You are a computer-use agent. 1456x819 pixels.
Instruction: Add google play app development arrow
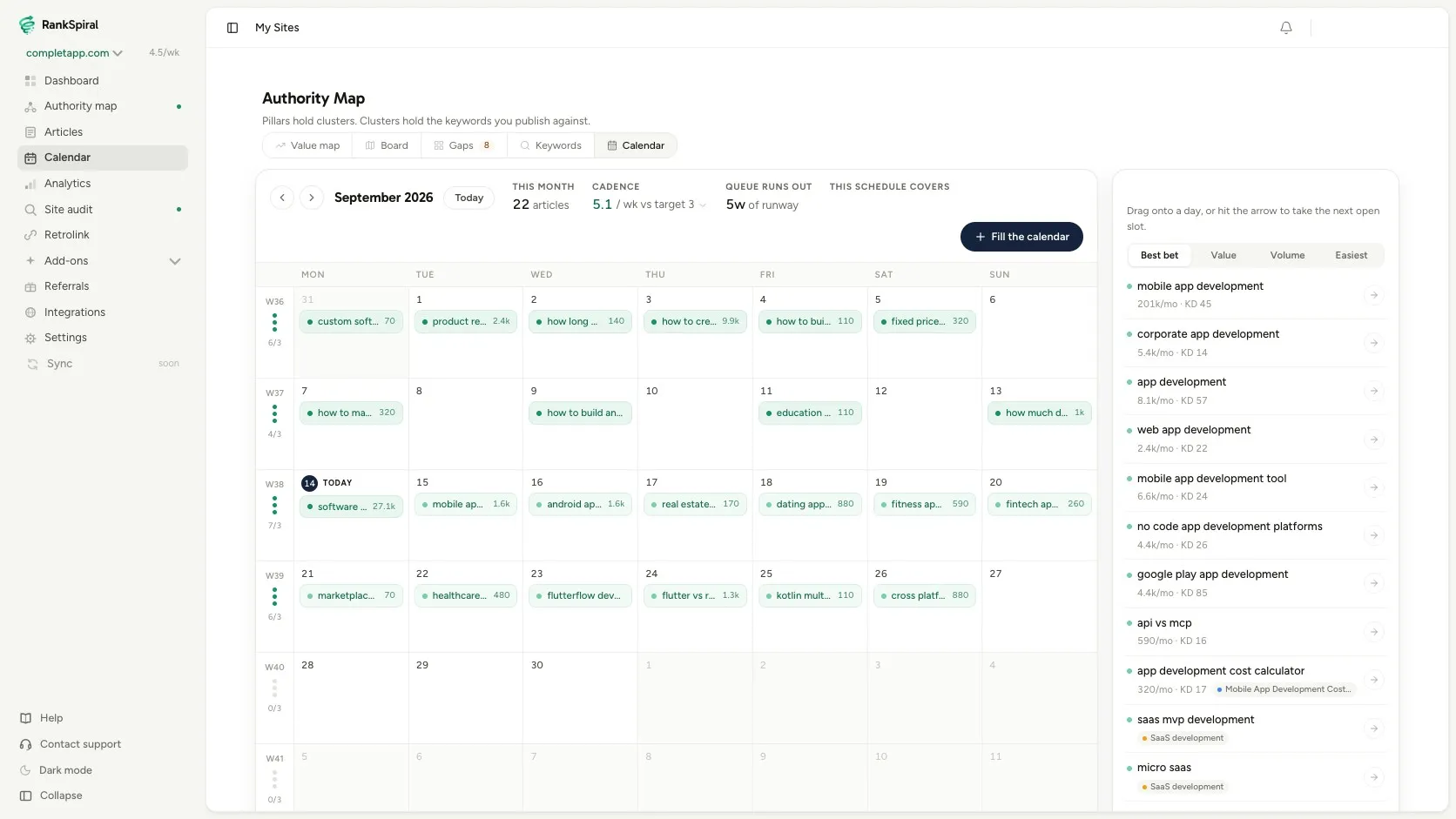(x=1374, y=583)
